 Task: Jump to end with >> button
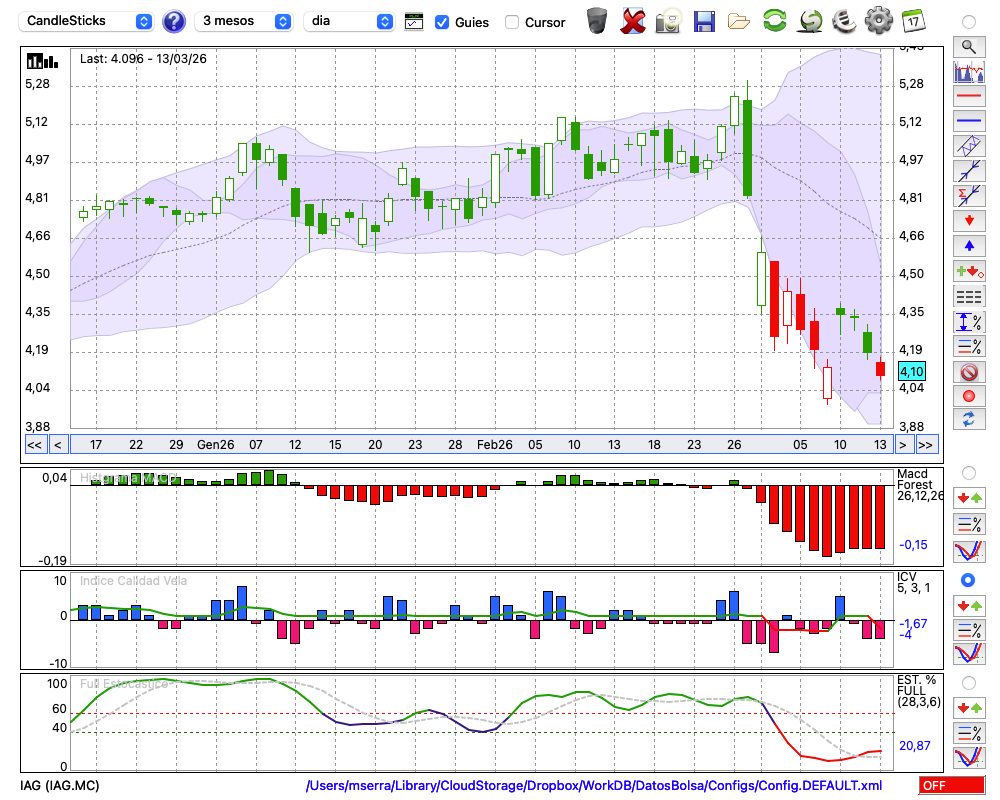pyautogui.click(x=926, y=445)
